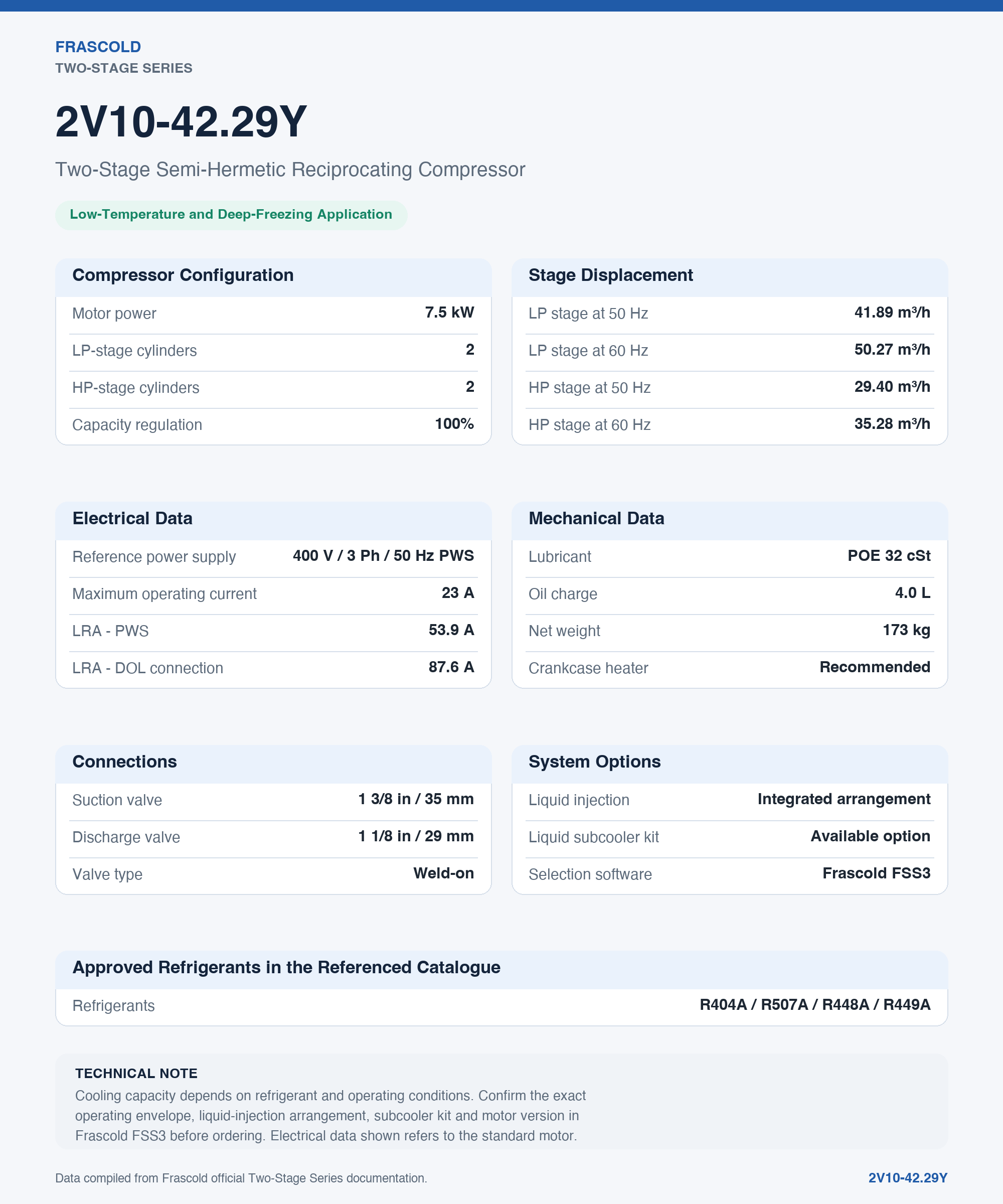Viewport: 1003px width, 1204px height.
Task: Select the "HP stage at 60 Hz" label
Action: click(590, 425)
